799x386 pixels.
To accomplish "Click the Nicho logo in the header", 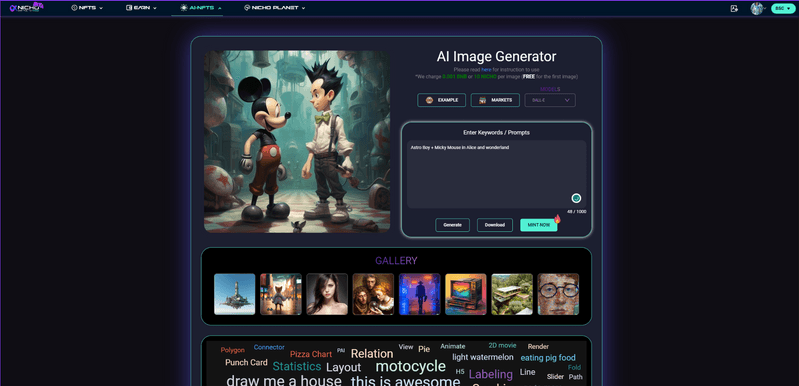I will tap(25, 7).
